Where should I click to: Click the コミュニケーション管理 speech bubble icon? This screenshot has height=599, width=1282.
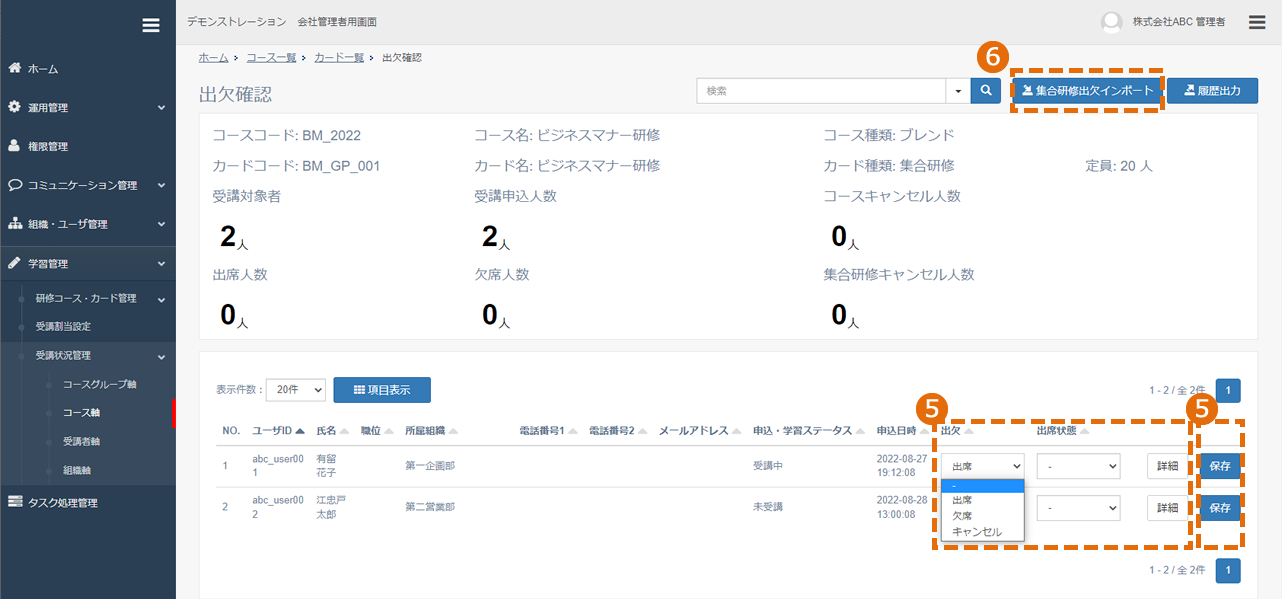pyautogui.click(x=15, y=185)
